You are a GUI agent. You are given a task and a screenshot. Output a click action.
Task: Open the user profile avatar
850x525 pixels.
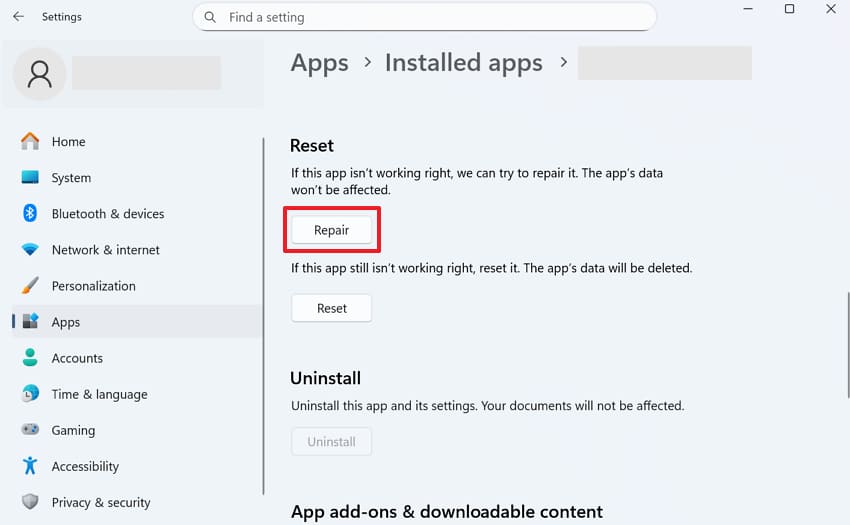40,74
